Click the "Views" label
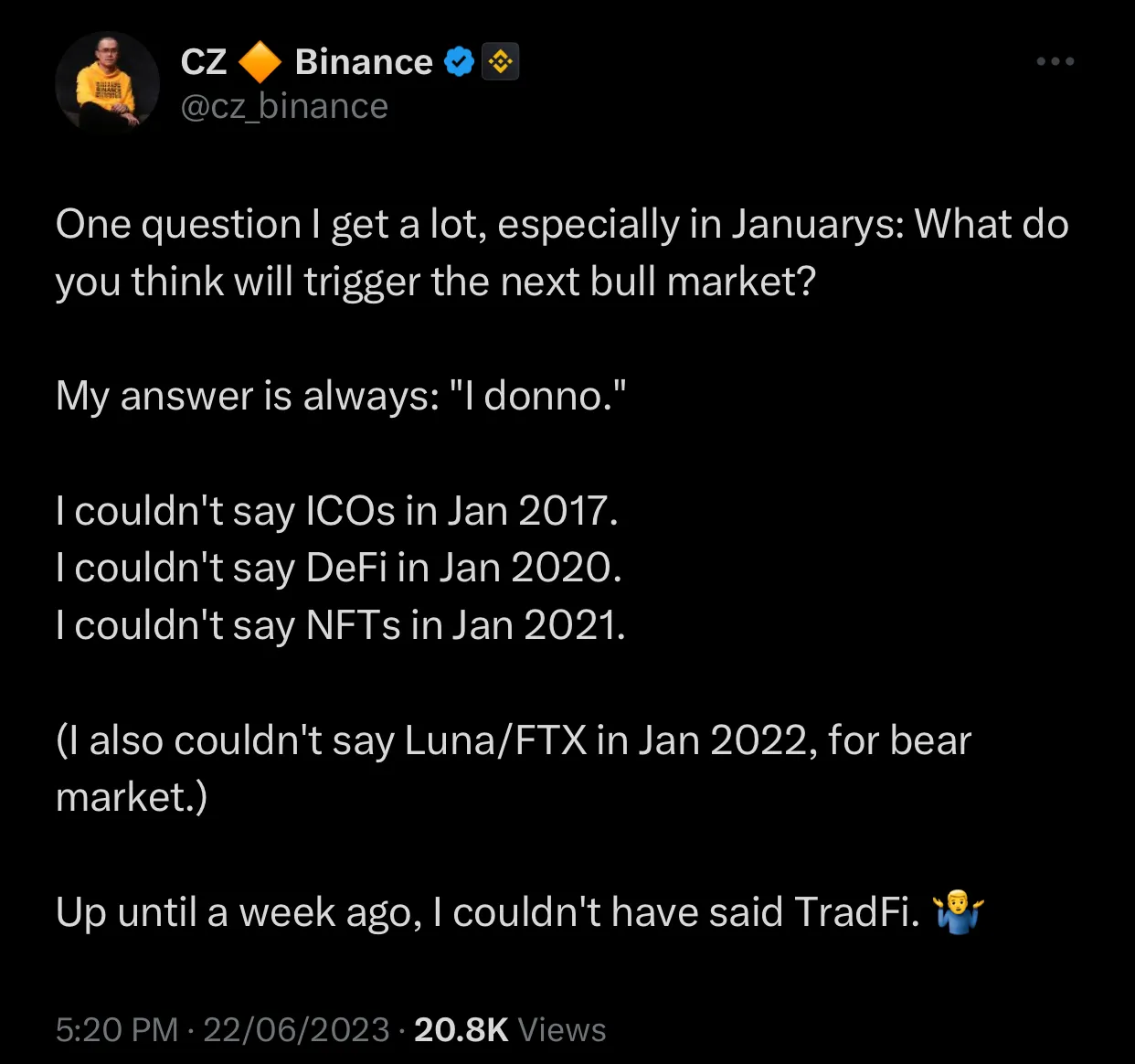This screenshot has width=1135, height=1064. click(562, 1030)
